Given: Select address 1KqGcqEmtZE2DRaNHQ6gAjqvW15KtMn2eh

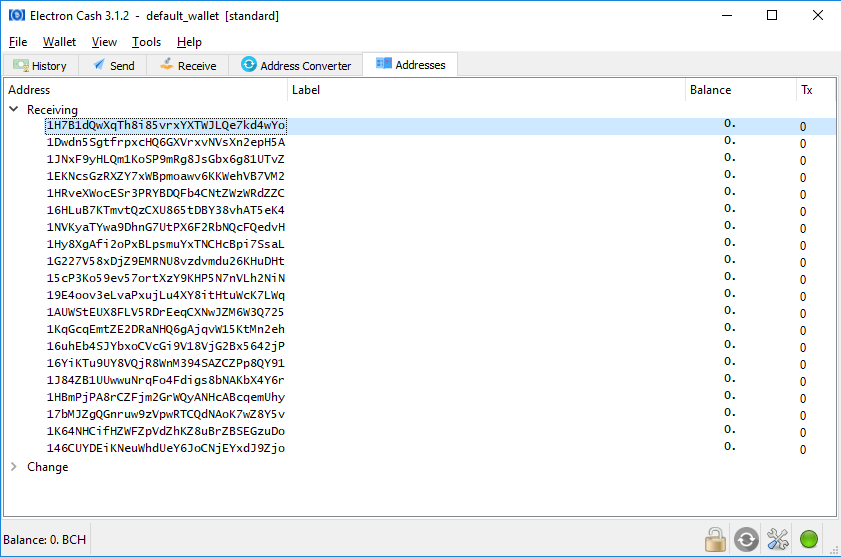Looking at the screenshot, I should point(166,329).
